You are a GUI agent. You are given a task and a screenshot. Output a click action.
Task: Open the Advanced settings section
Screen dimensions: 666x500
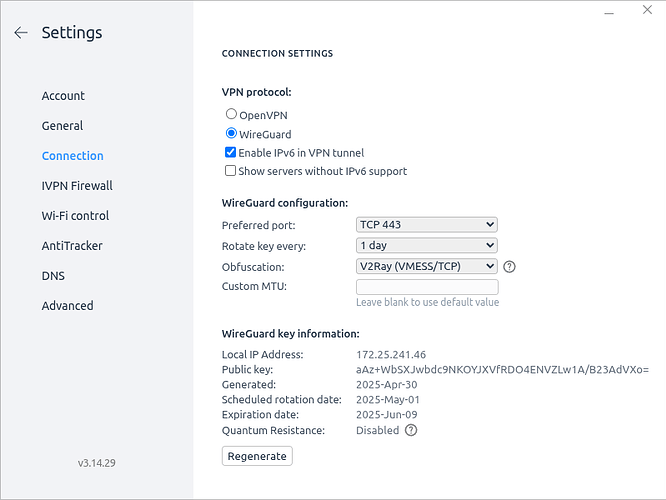pyautogui.click(x=68, y=305)
